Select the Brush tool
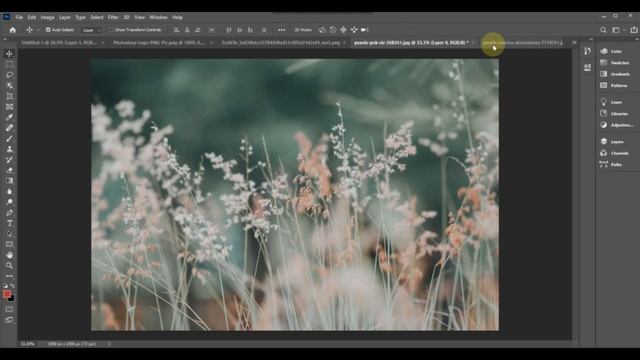Screen dimensions: 640x360 tap(9, 139)
